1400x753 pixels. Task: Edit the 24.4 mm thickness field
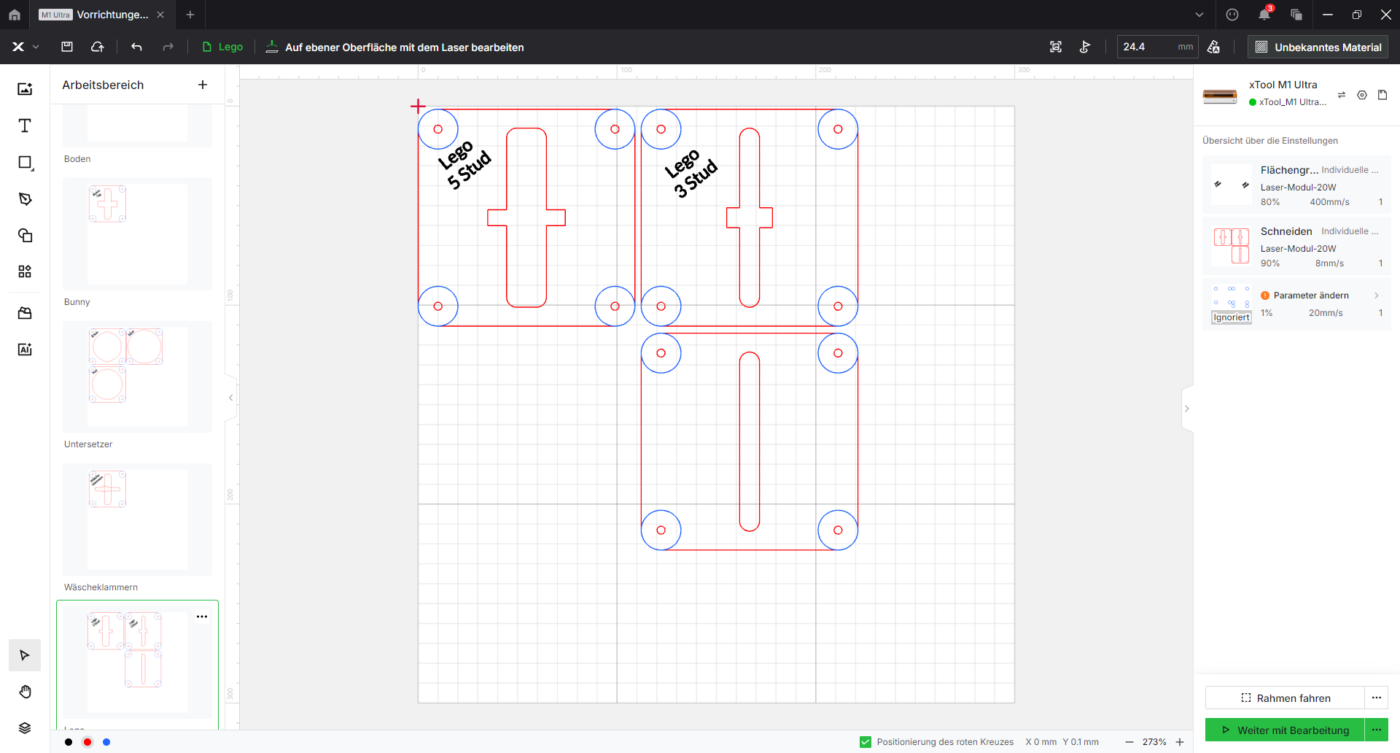(1158, 47)
